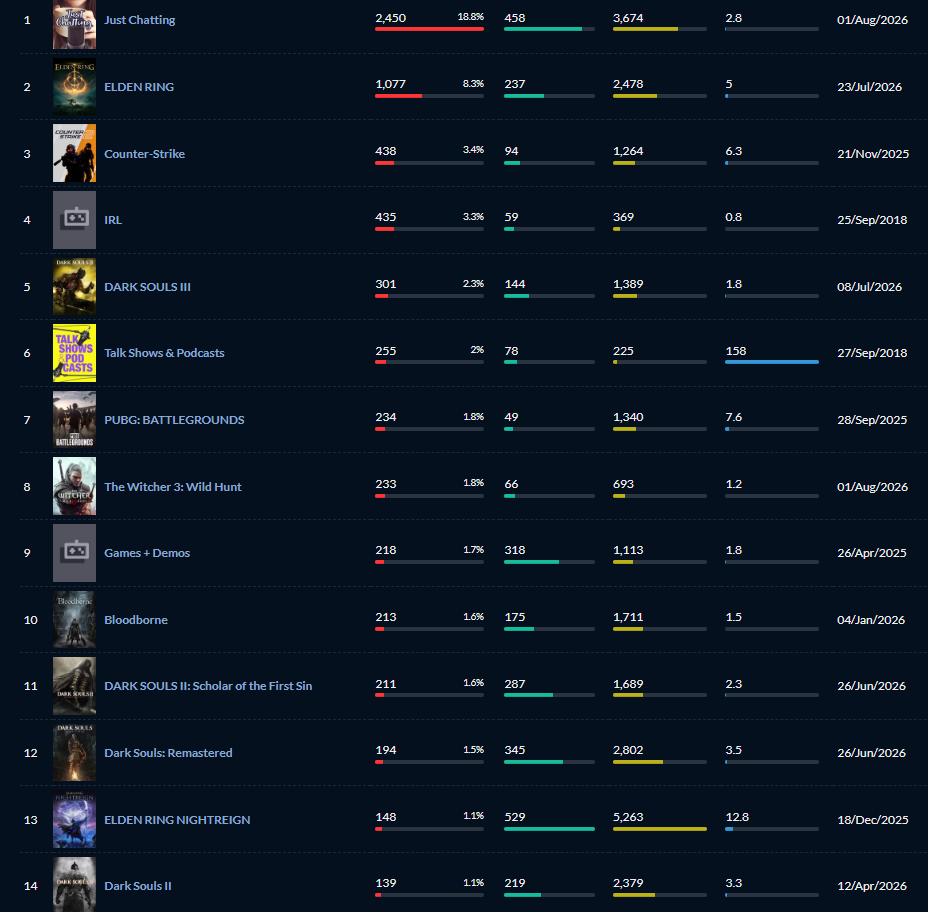Click the date 26/Apr/2025
Viewport: 928px width, 912px height.
pyautogui.click(x=872, y=553)
